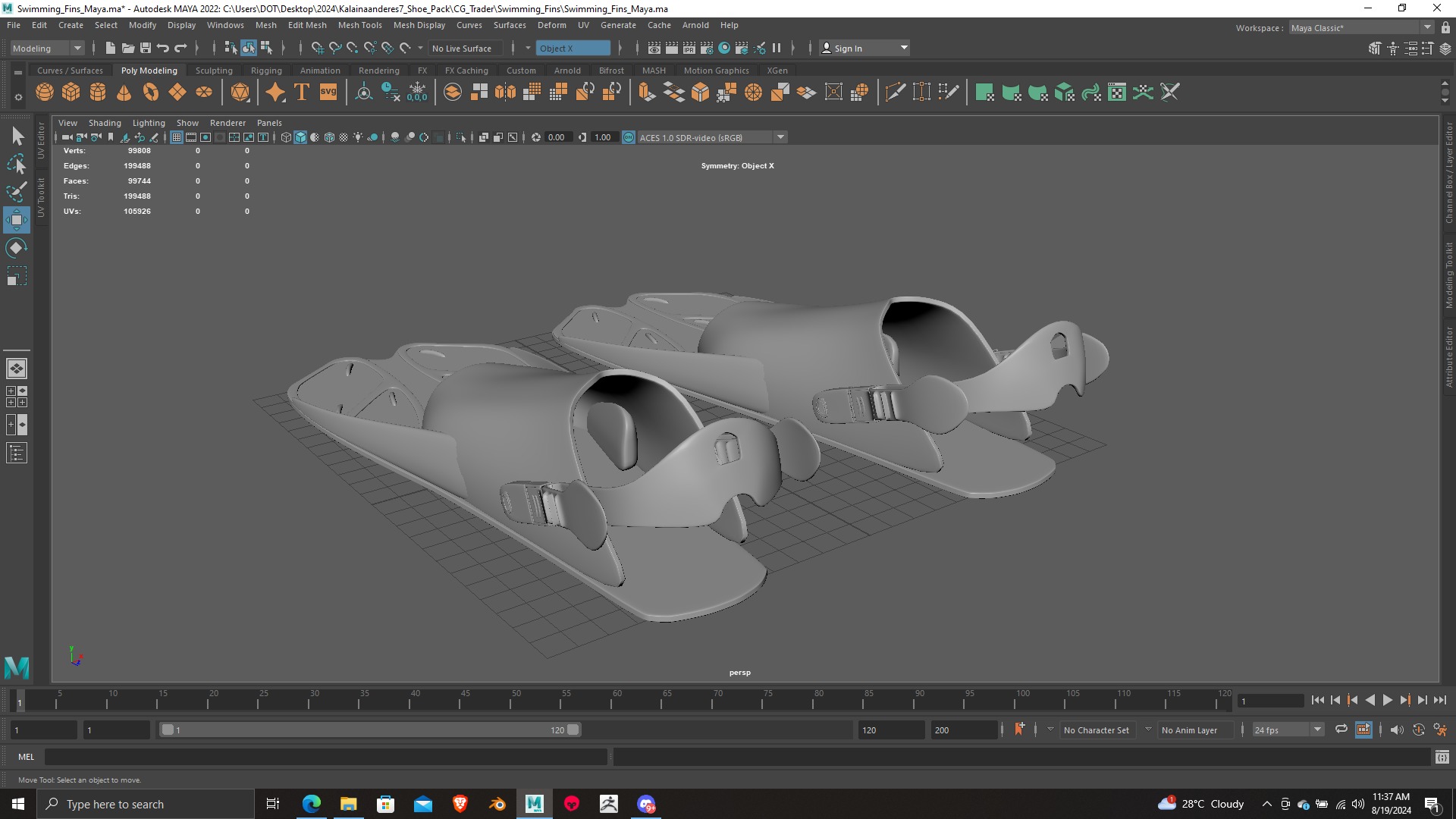Open the UV editor checkerboard window icon

[1117, 93]
